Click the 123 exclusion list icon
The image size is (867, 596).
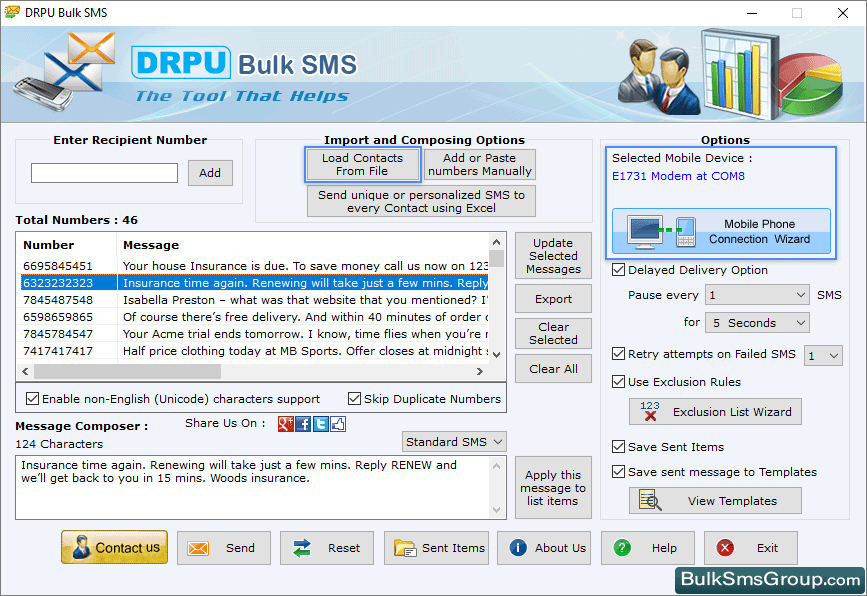(x=650, y=411)
